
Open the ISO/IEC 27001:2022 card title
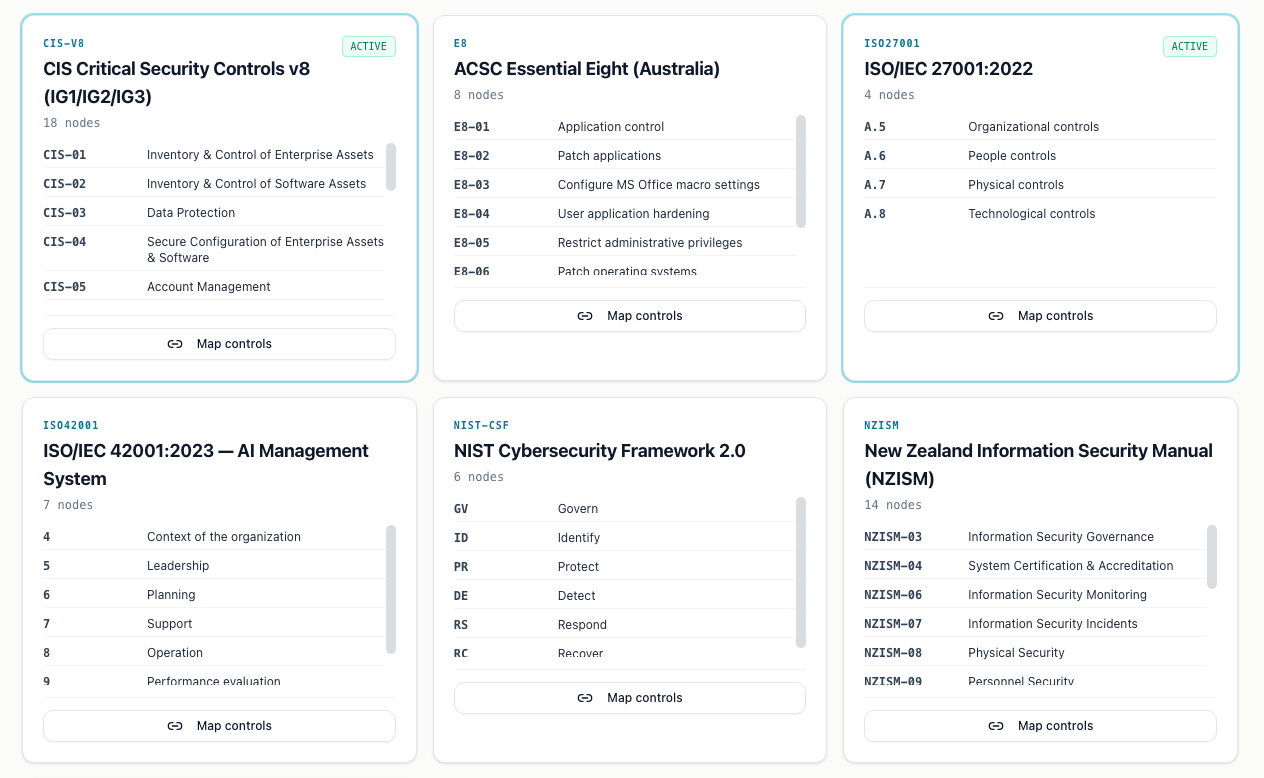[x=948, y=69]
